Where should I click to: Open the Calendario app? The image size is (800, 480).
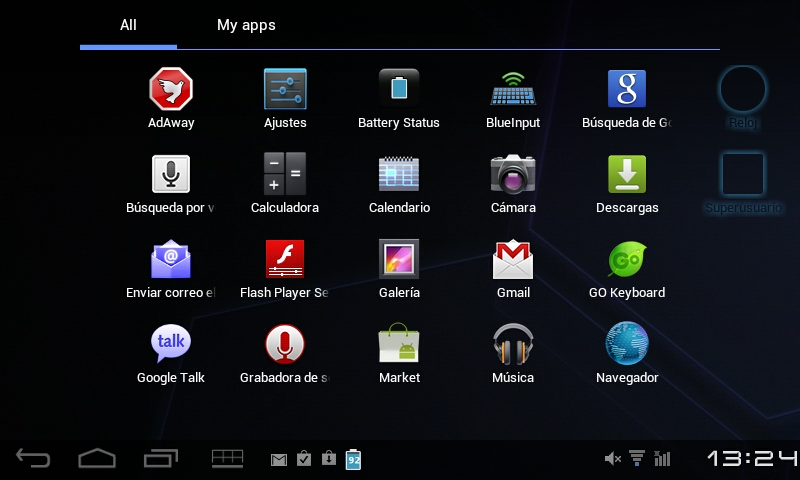point(399,184)
